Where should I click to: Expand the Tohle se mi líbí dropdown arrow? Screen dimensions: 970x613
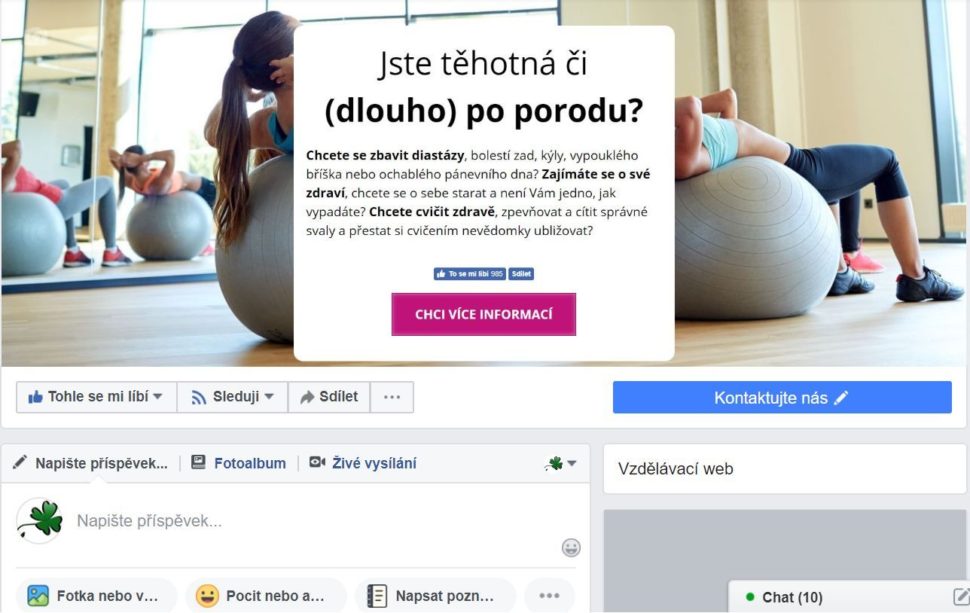coord(158,397)
